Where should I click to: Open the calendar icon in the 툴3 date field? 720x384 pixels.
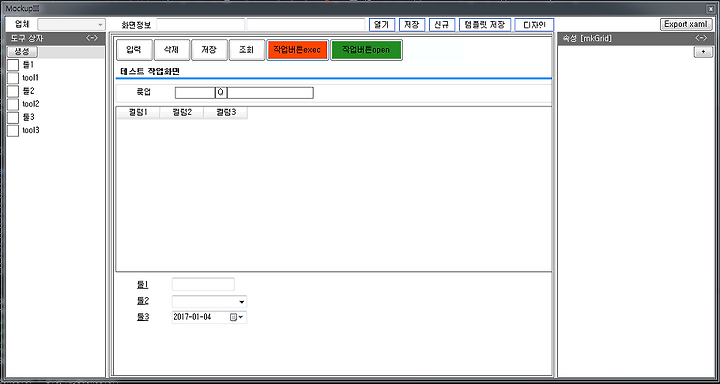click(x=233, y=317)
